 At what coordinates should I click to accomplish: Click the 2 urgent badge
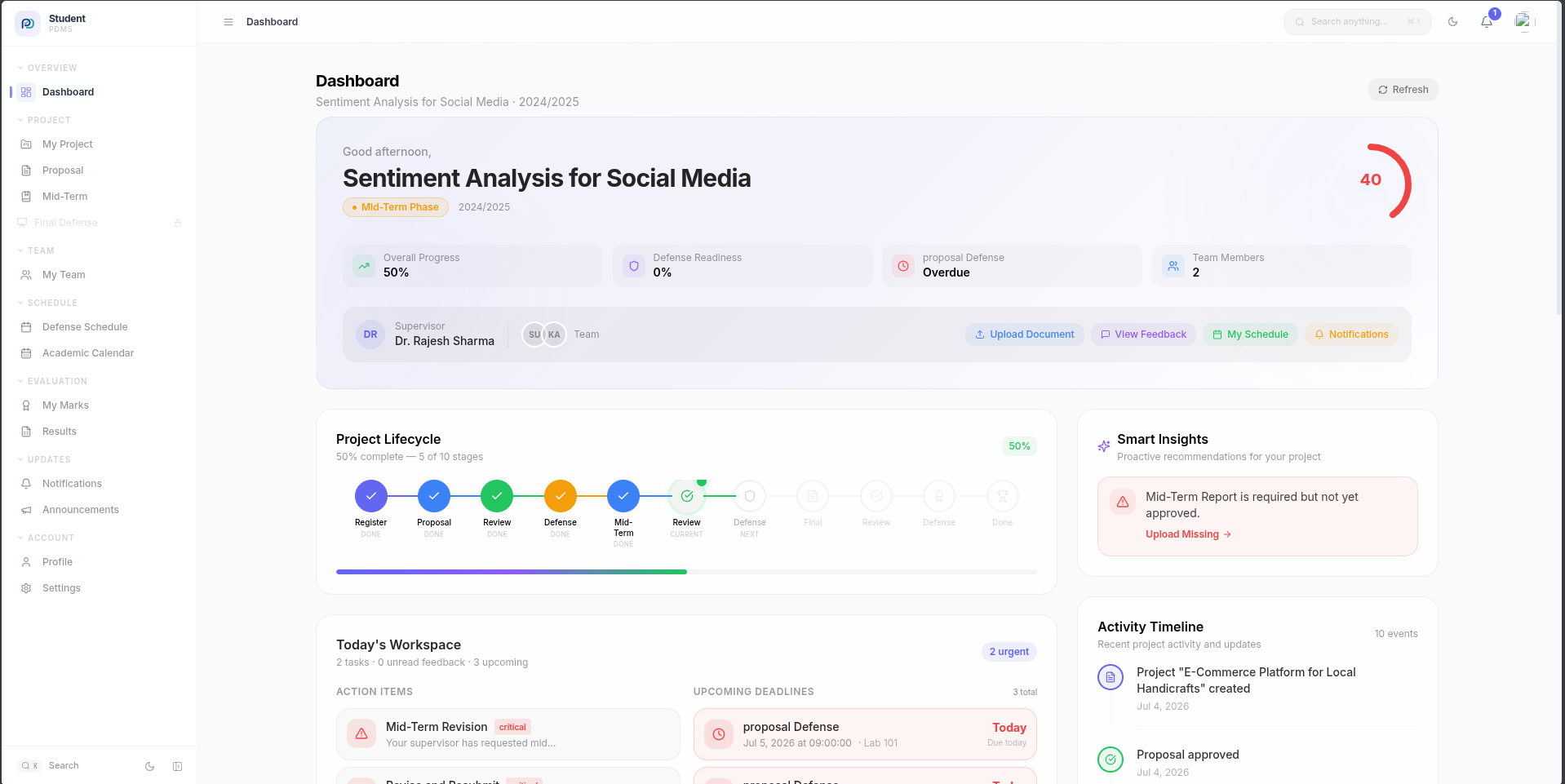pyautogui.click(x=1009, y=652)
